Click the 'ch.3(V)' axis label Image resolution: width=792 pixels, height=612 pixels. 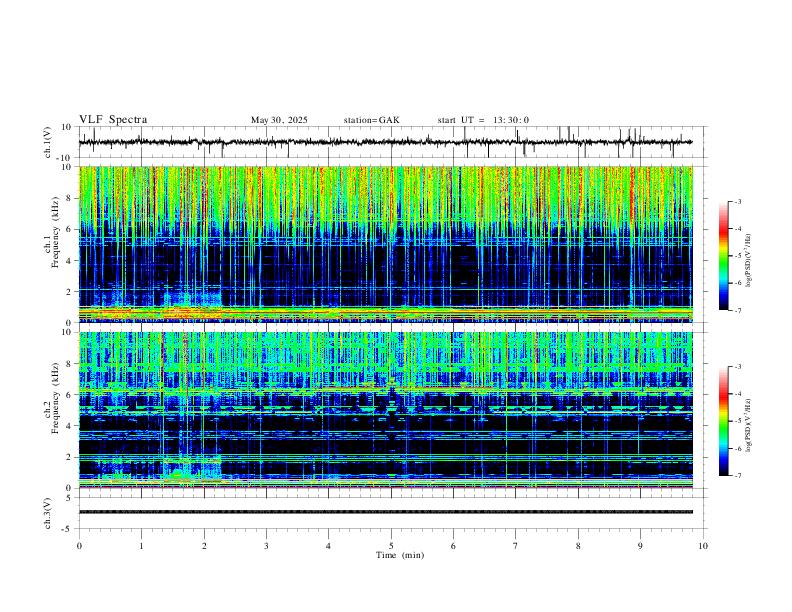48,513
